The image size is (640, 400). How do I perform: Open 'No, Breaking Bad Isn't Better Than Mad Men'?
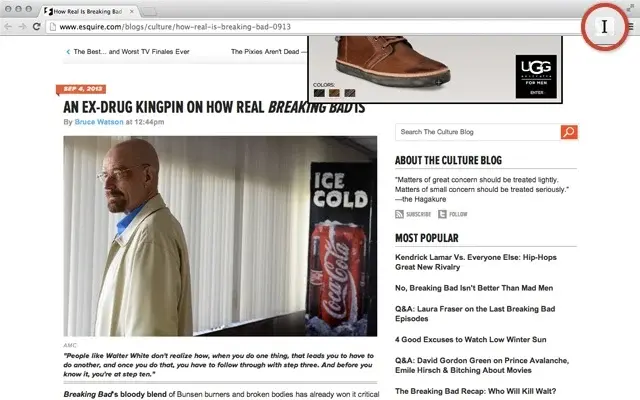(474, 288)
